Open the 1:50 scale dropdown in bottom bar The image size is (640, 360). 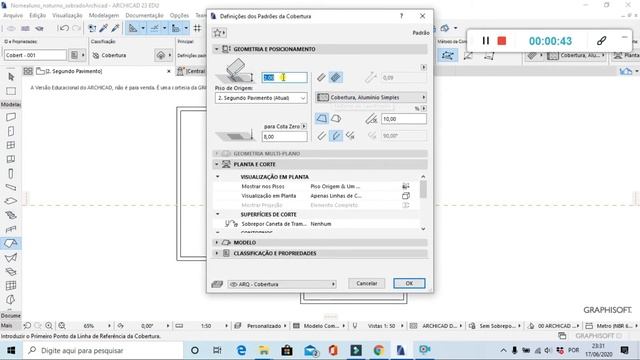tap(207, 326)
